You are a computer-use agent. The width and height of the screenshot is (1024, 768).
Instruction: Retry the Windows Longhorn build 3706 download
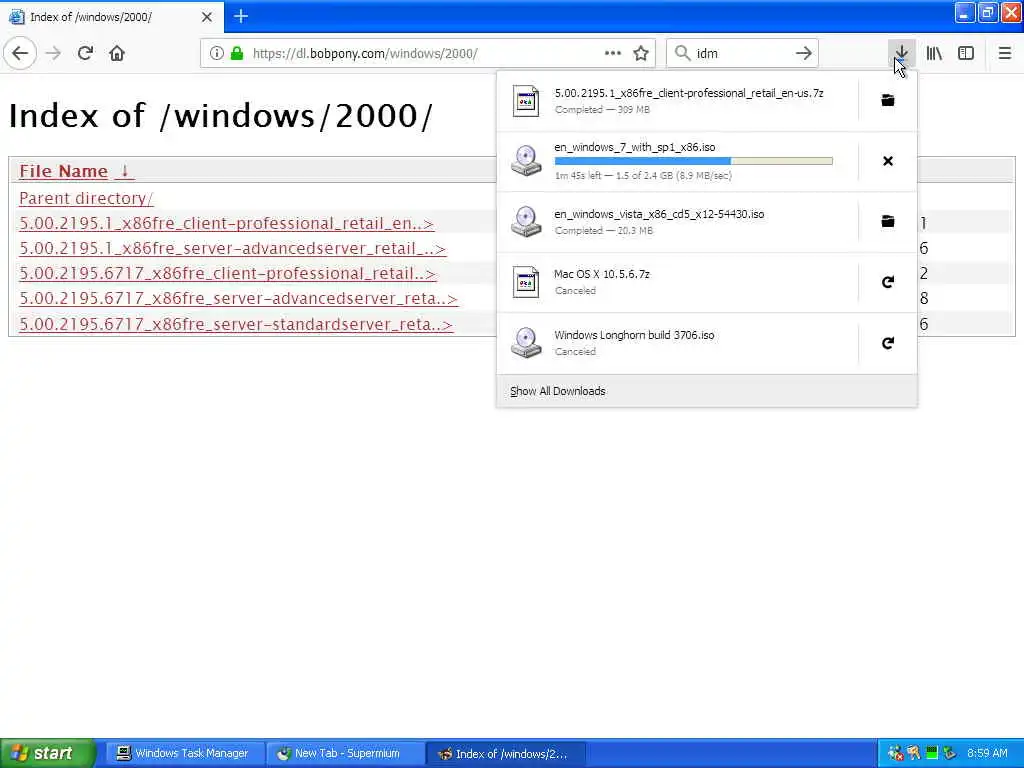[x=888, y=343]
